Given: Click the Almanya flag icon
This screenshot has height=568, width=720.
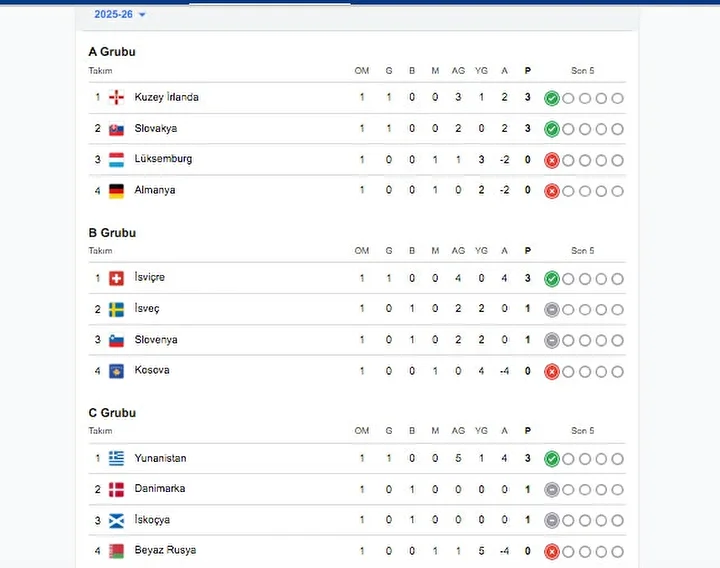Looking at the screenshot, I should (x=116, y=191).
